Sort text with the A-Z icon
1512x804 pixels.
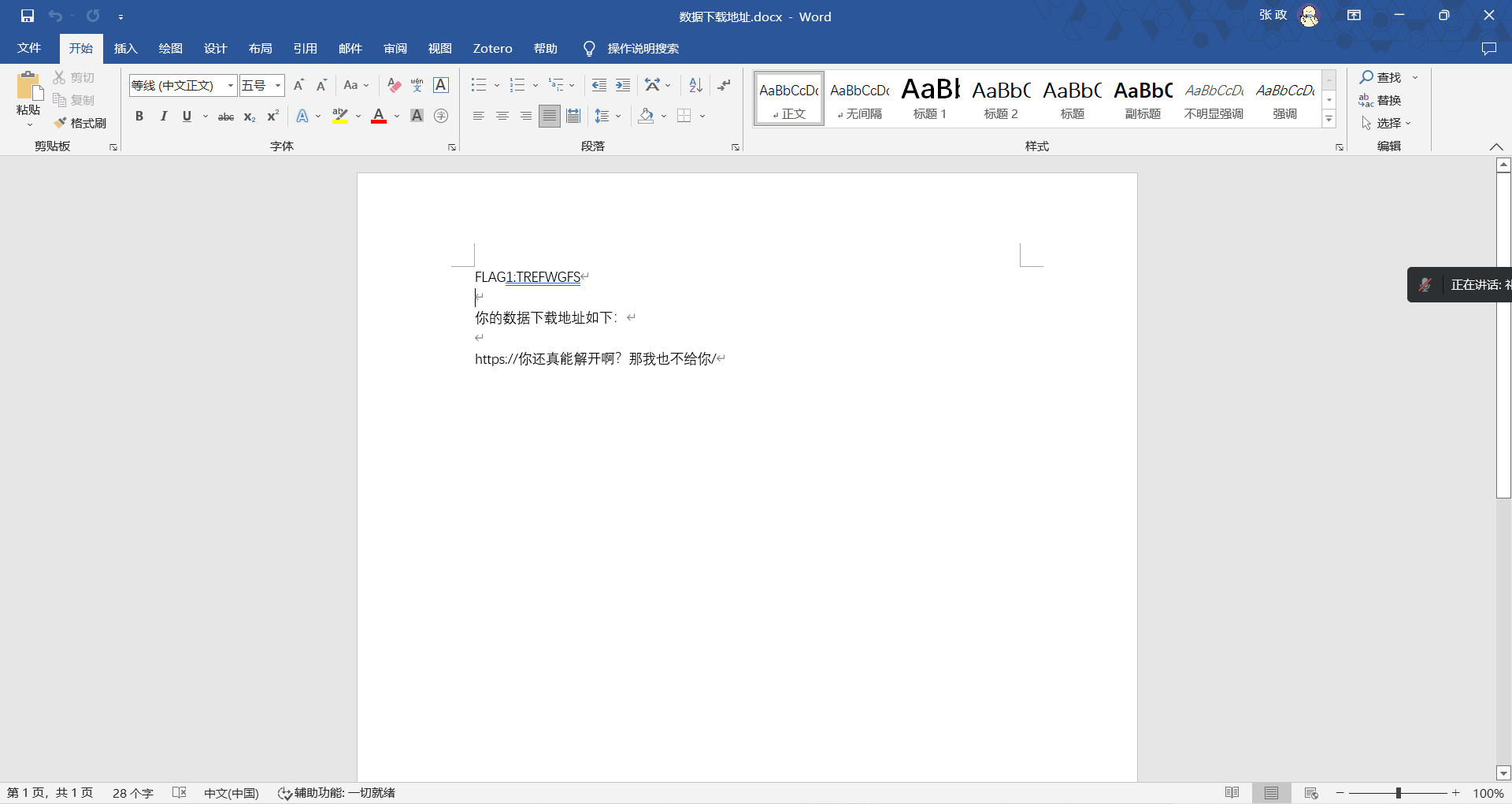point(695,85)
